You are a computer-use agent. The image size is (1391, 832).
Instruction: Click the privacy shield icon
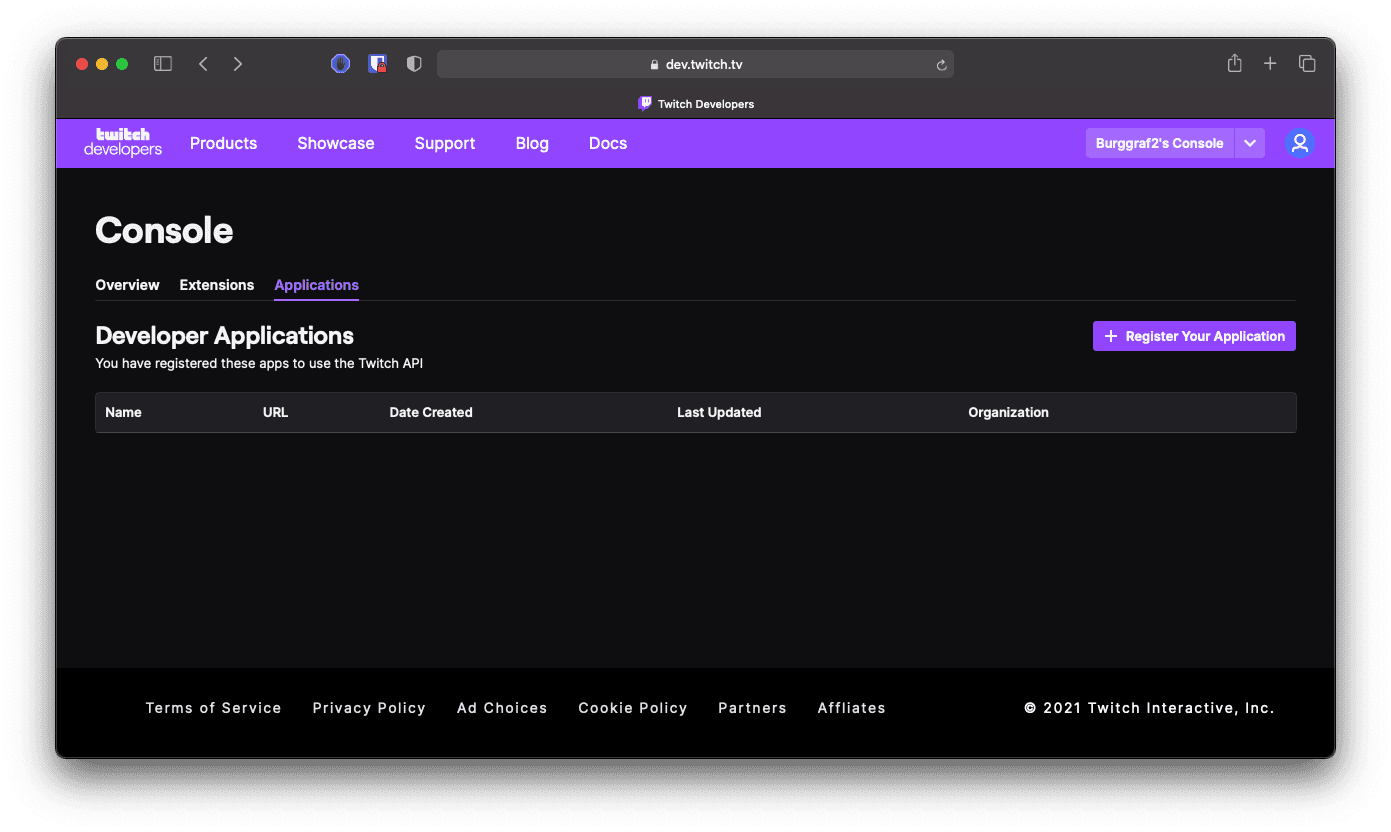[414, 64]
